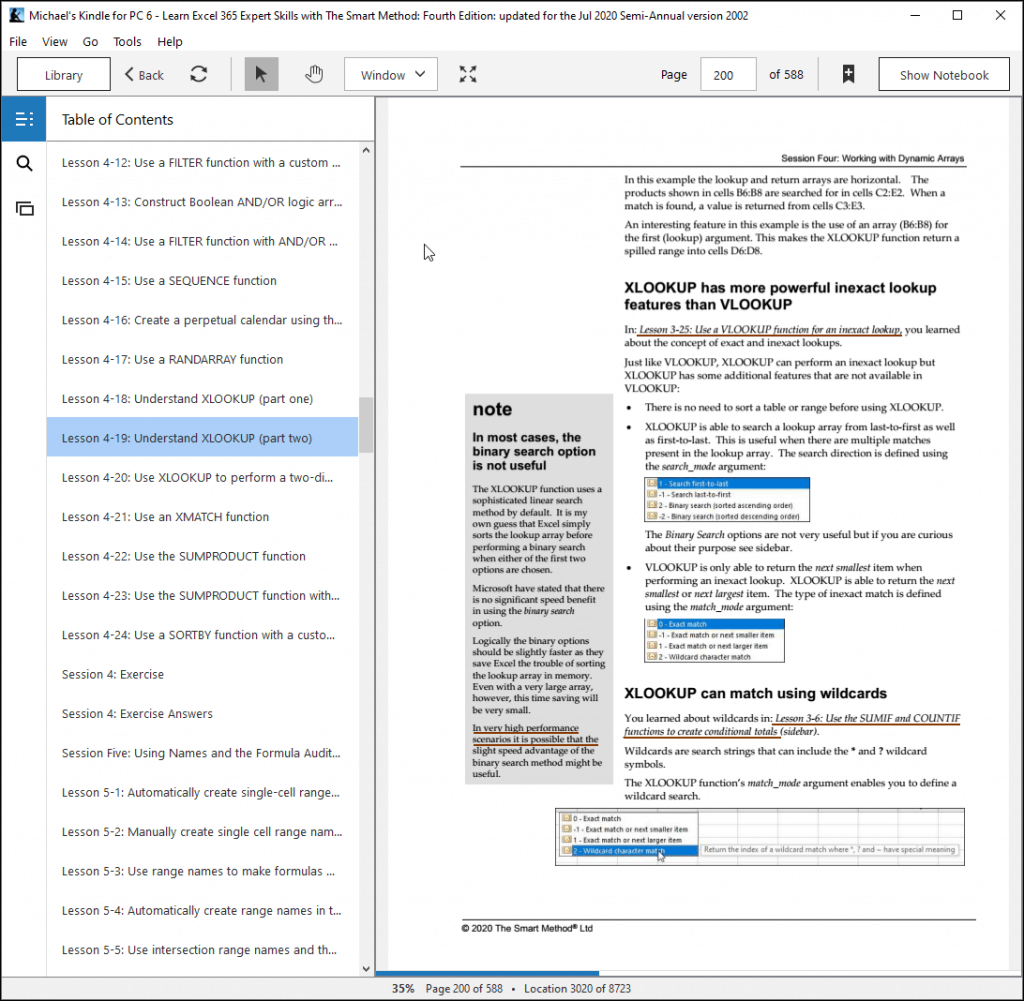Click the 'note' sidebar heading on page
Viewport: 1024px width, 1001px height.
click(492, 409)
